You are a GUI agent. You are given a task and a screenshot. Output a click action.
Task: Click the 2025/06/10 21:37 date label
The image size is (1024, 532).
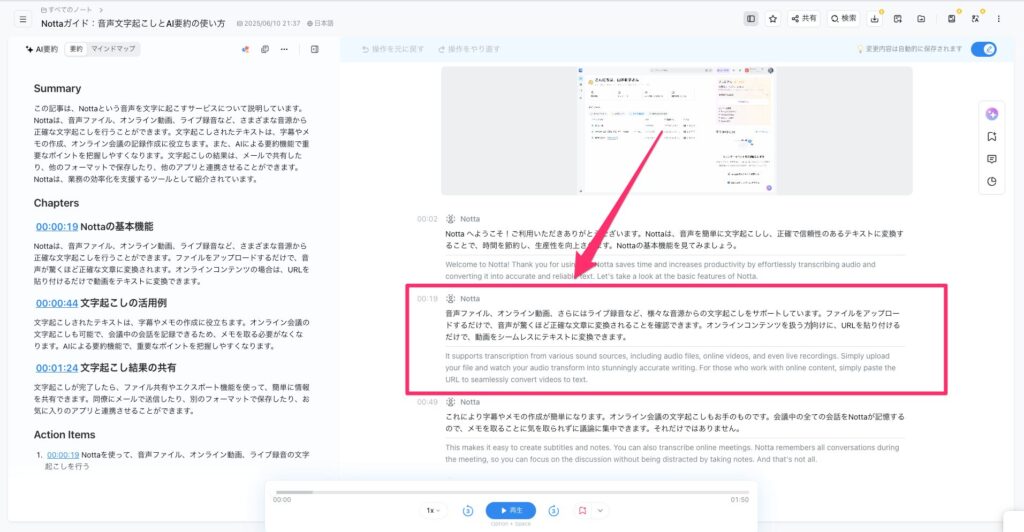(268, 23)
